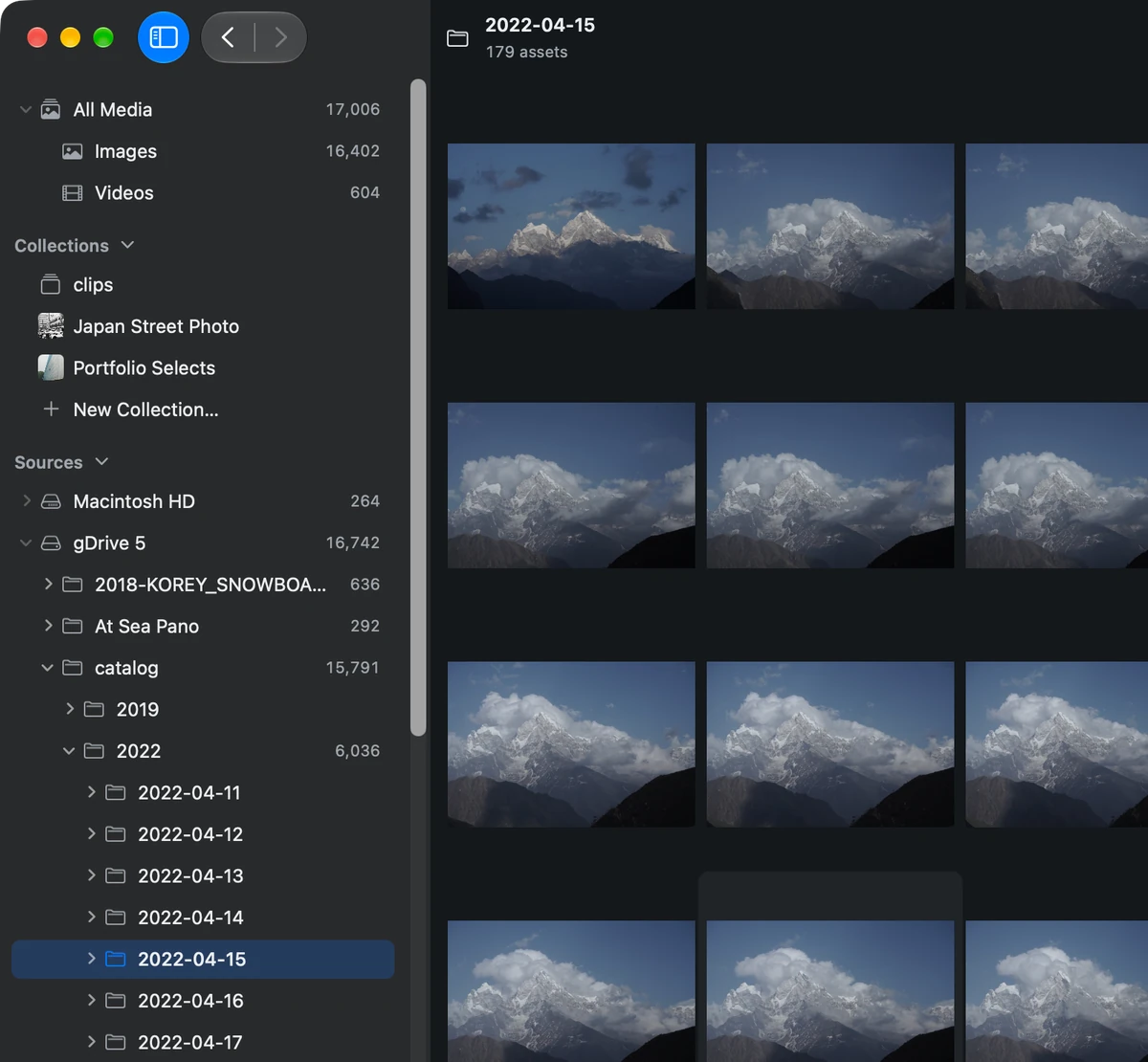Select the Macintosh HD drive icon

pos(51,501)
